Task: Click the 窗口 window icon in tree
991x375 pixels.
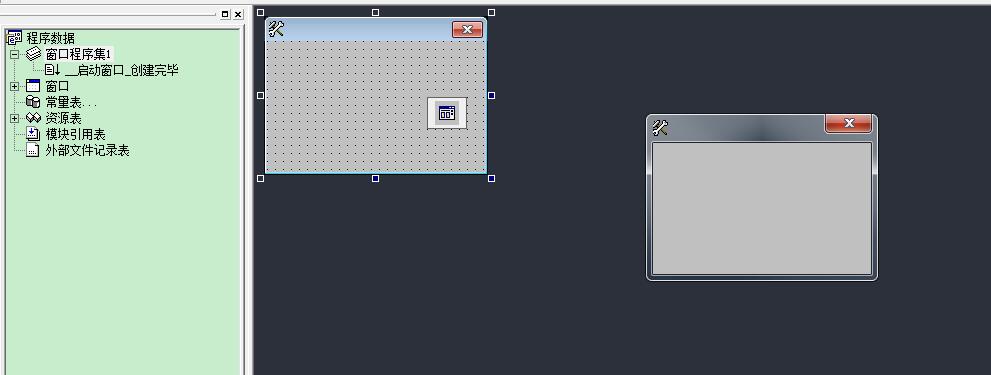Action: pyautogui.click(x=33, y=86)
